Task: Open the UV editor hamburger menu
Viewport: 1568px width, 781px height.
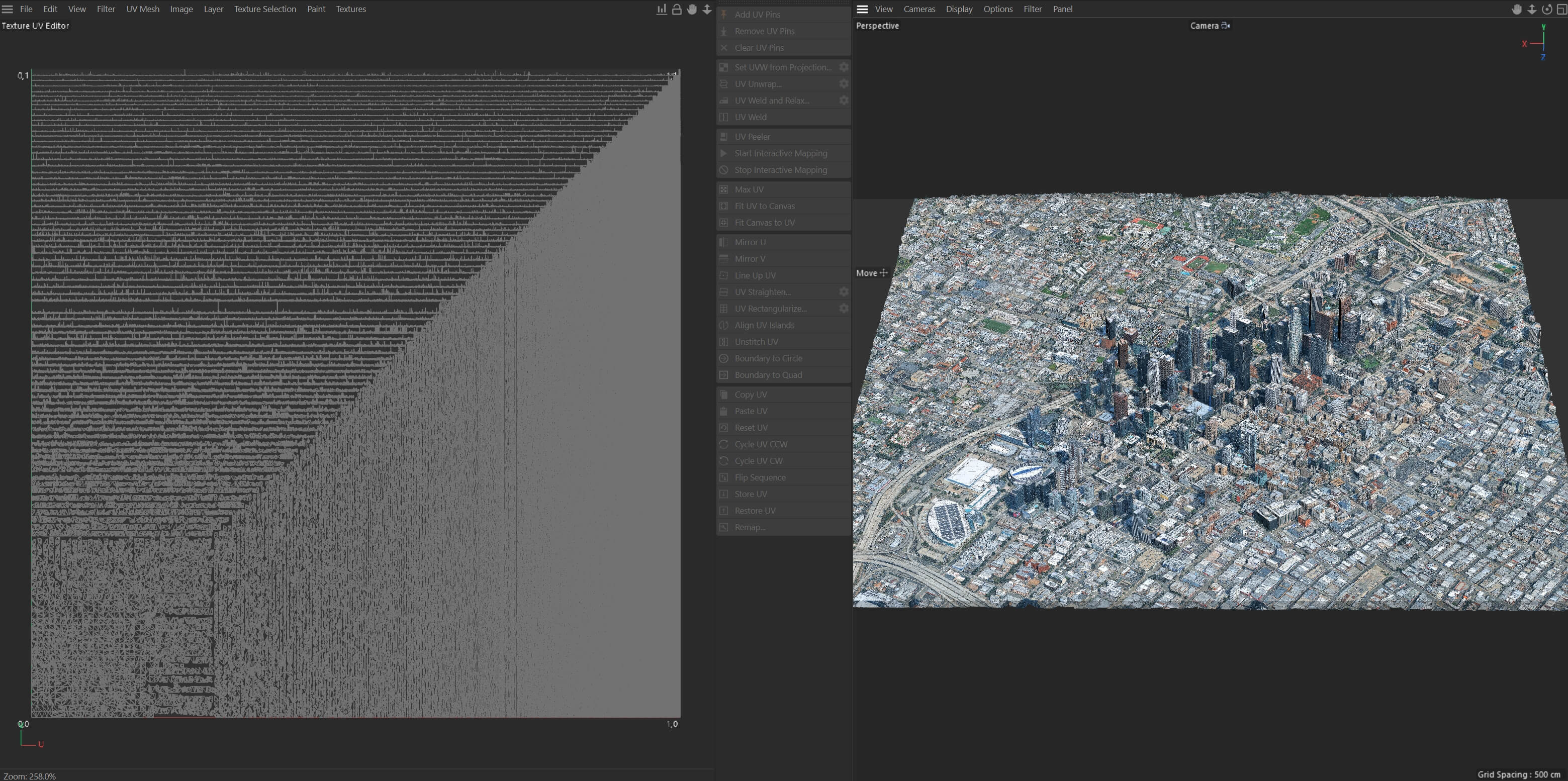Action: pos(8,9)
